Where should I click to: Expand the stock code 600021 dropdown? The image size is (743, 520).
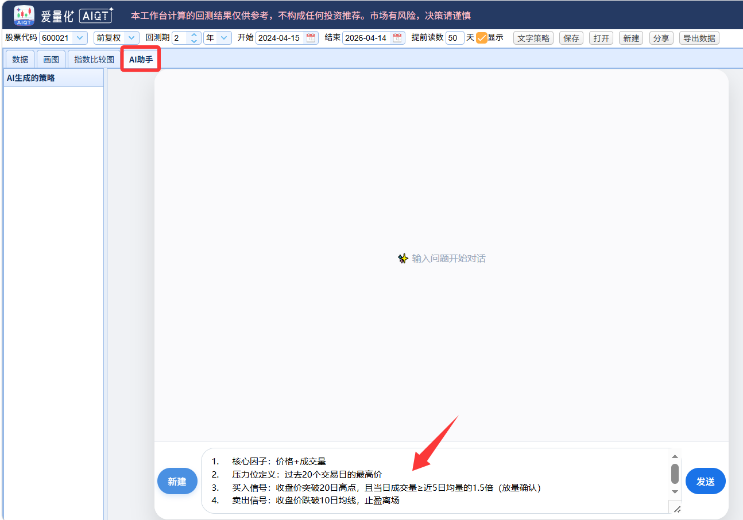pyautogui.click(x=80, y=38)
